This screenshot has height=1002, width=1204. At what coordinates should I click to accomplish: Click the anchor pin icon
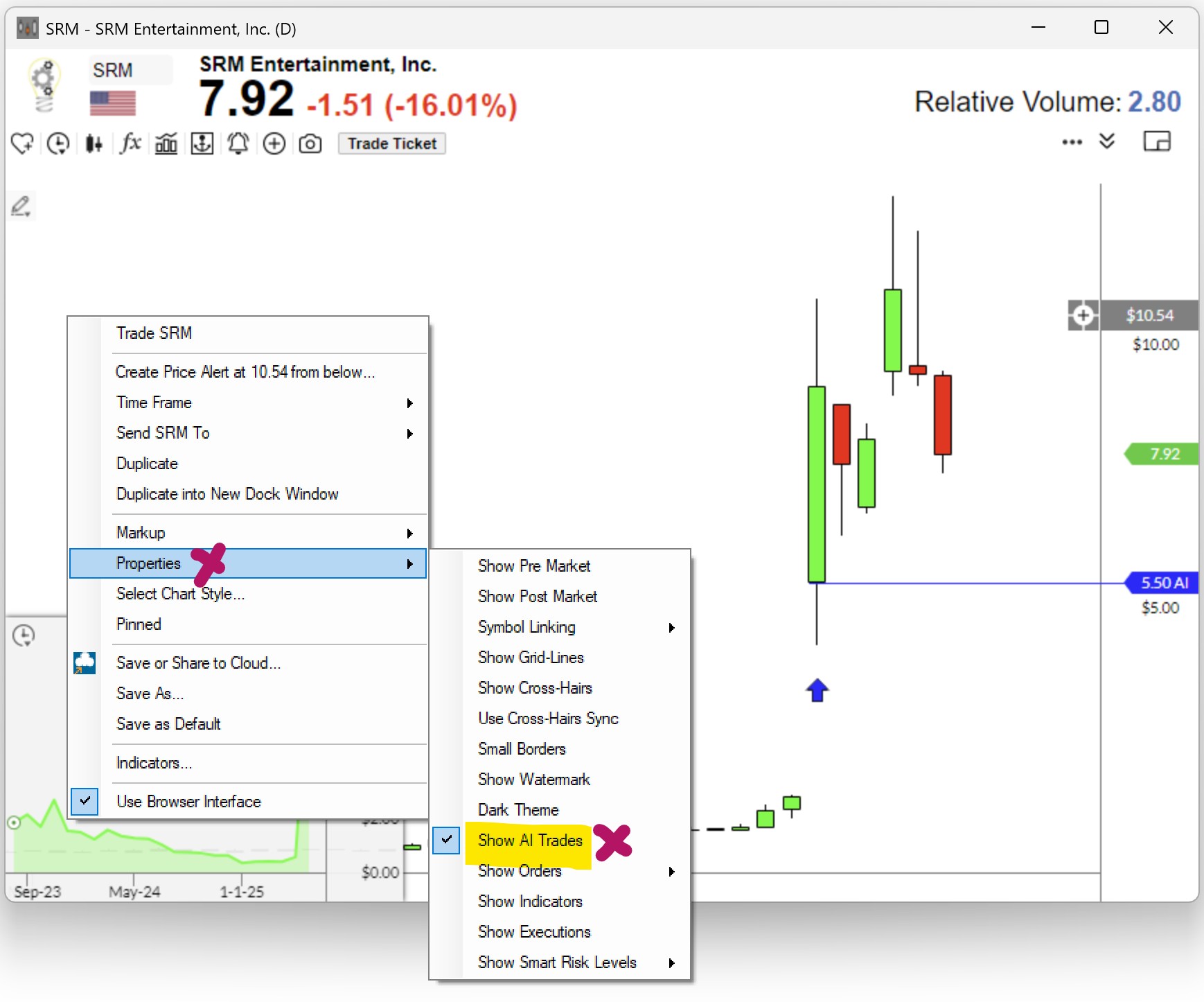(x=202, y=143)
